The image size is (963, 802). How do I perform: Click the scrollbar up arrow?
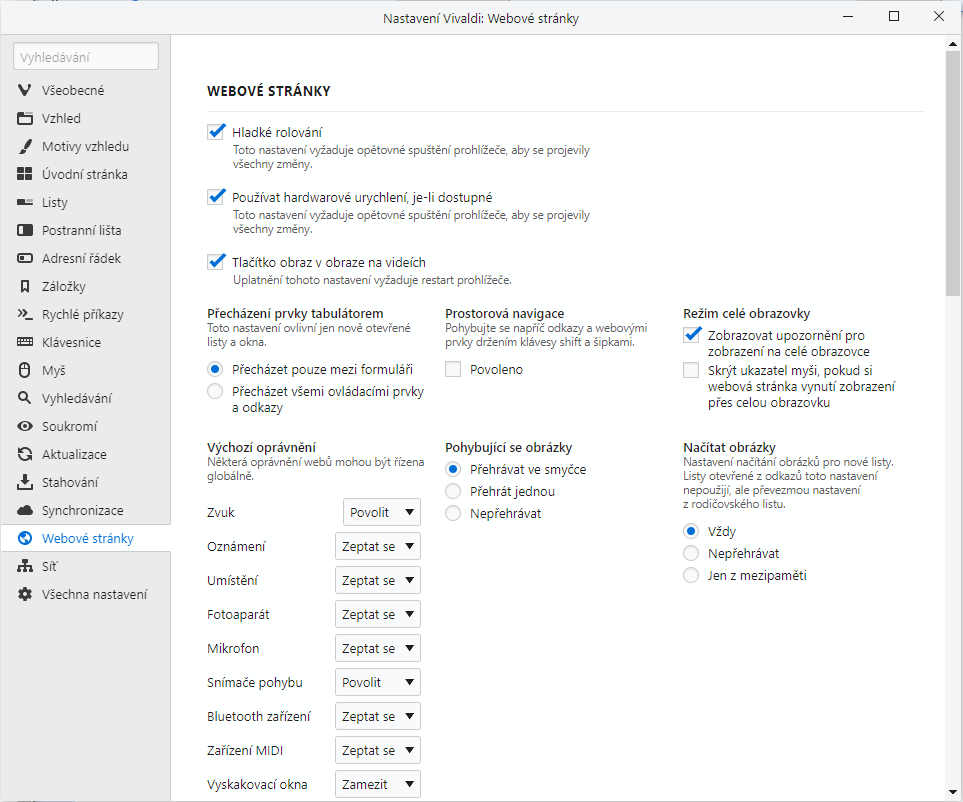point(953,44)
